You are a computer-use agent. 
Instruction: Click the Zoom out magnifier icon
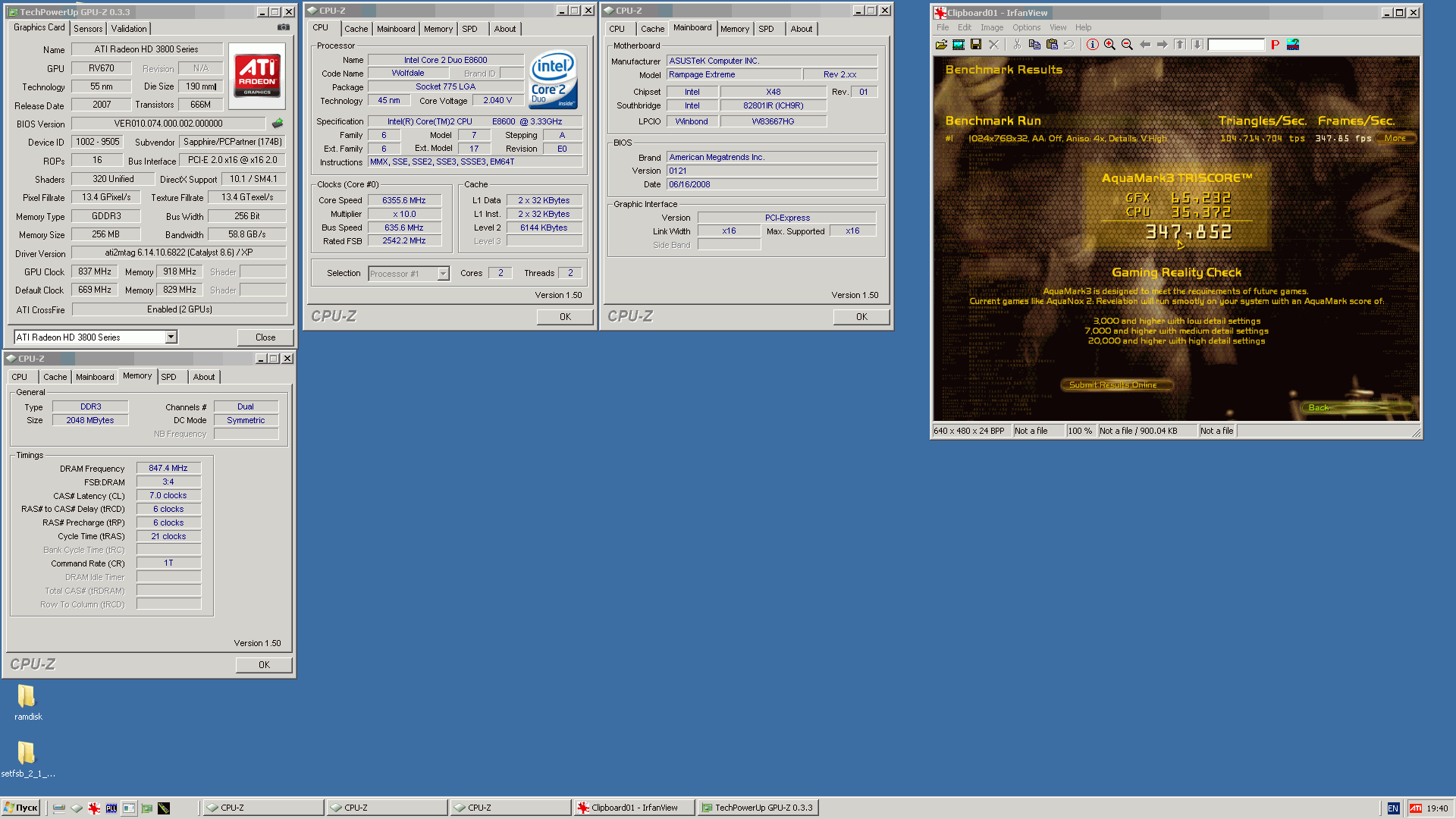tap(1128, 45)
